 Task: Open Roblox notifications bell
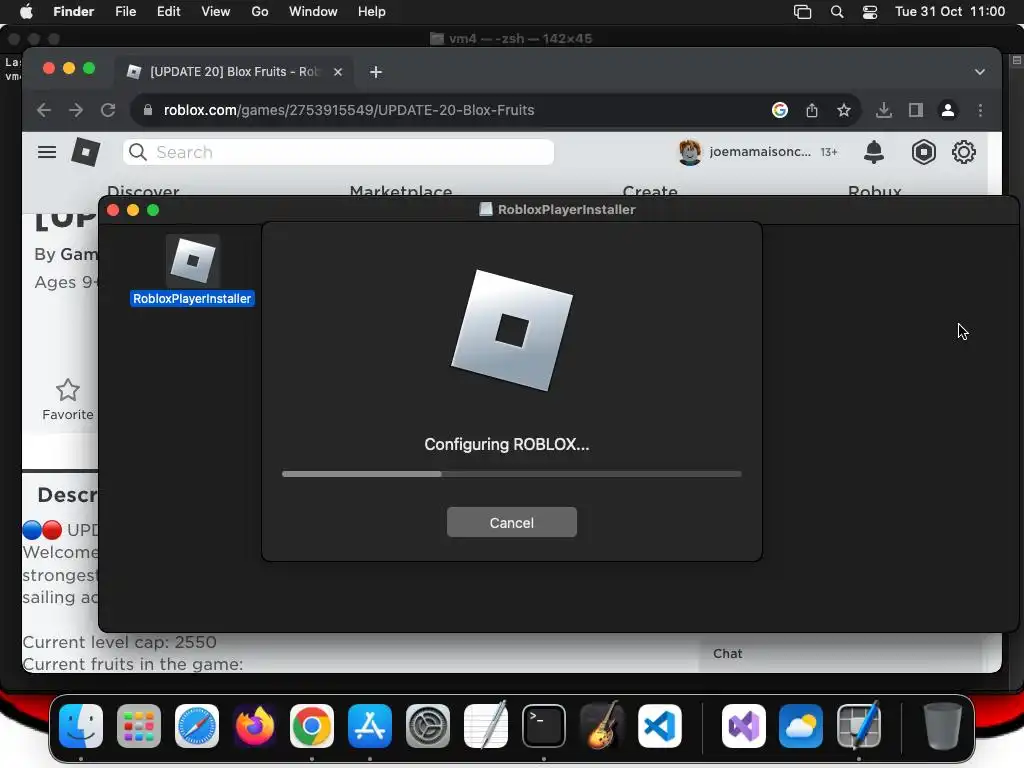pyautogui.click(x=874, y=152)
